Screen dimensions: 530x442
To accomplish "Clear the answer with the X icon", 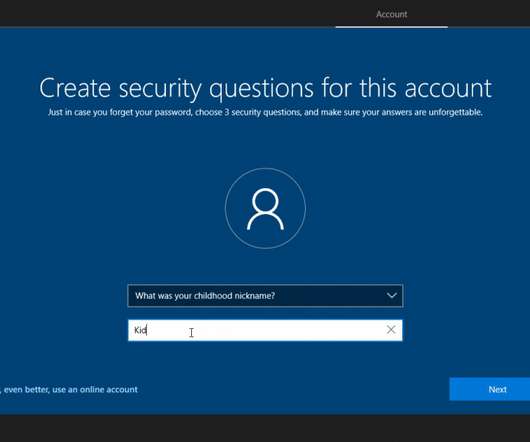I will (391, 329).
